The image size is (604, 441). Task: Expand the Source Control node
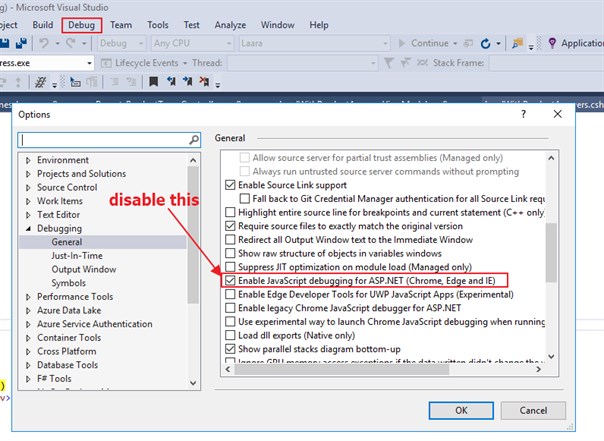[28, 188]
